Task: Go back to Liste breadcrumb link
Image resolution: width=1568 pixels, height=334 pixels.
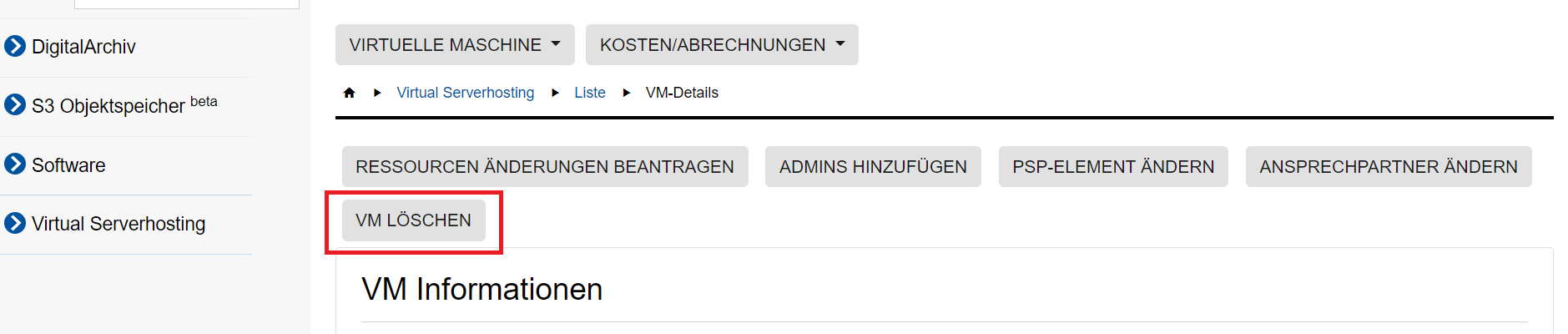Action: [590, 93]
